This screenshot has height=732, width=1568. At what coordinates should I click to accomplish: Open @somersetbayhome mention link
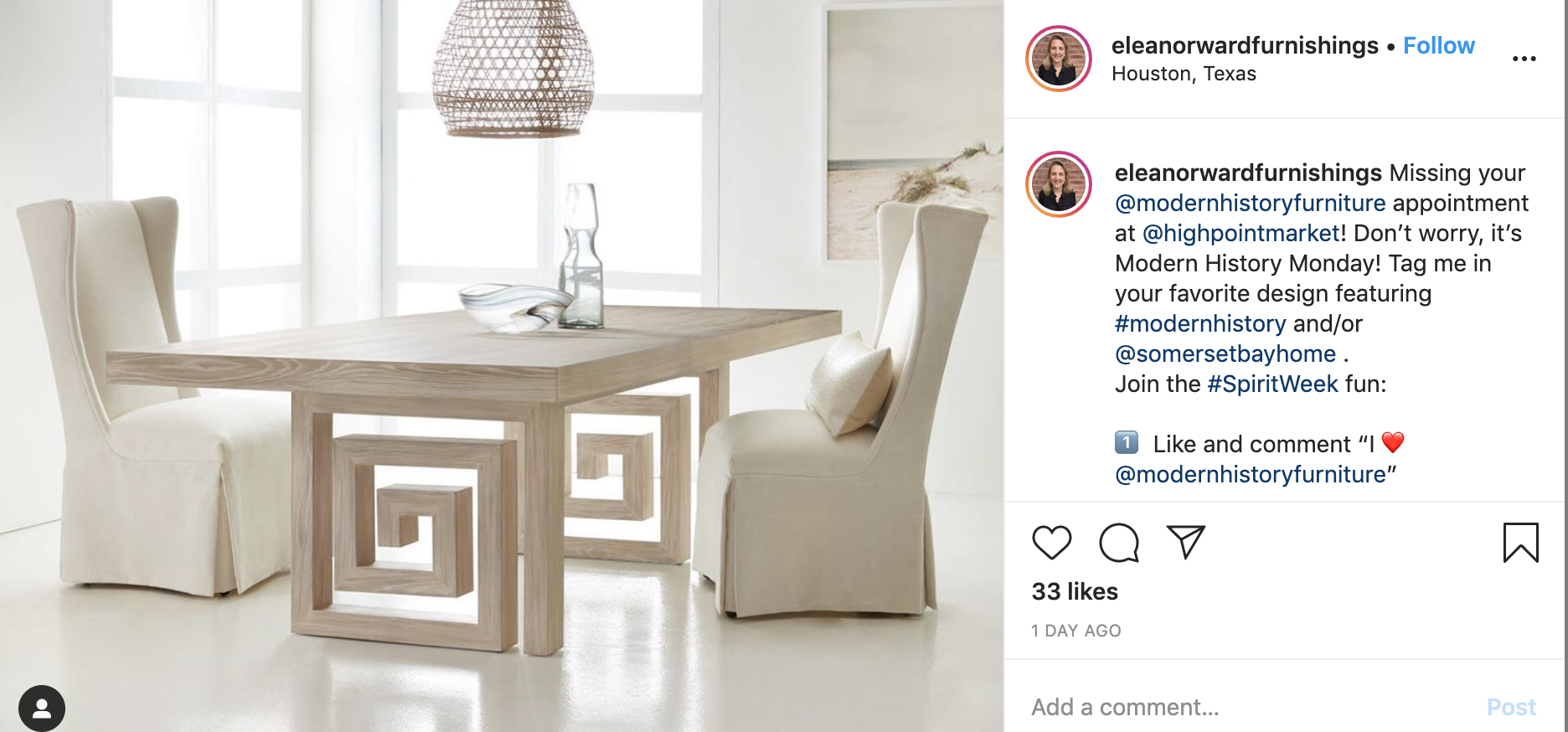(1225, 353)
